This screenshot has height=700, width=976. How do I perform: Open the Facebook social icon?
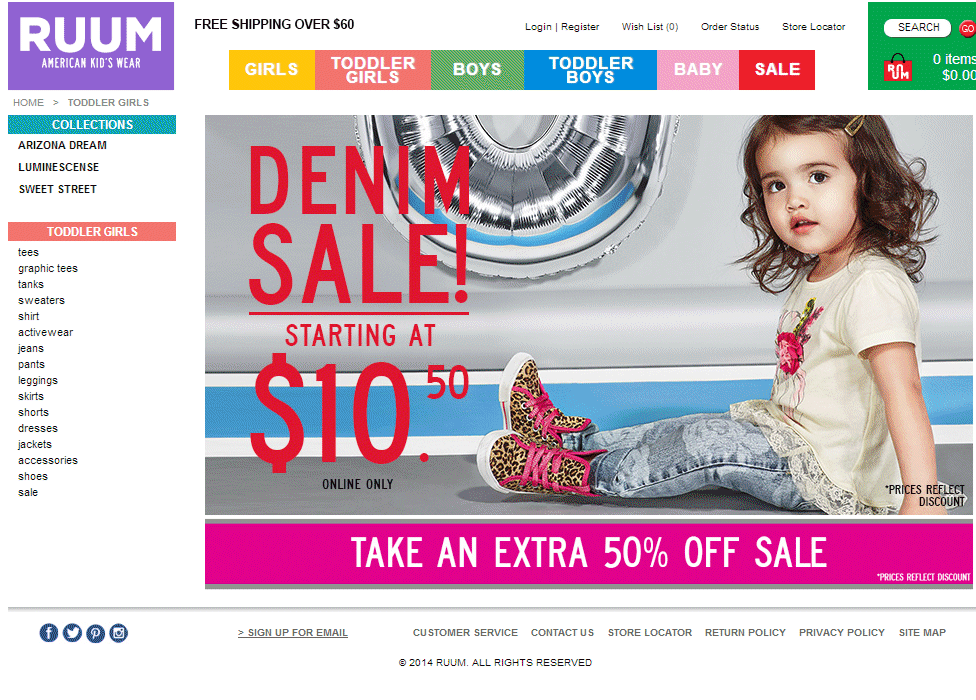pyautogui.click(x=49, y=633)
